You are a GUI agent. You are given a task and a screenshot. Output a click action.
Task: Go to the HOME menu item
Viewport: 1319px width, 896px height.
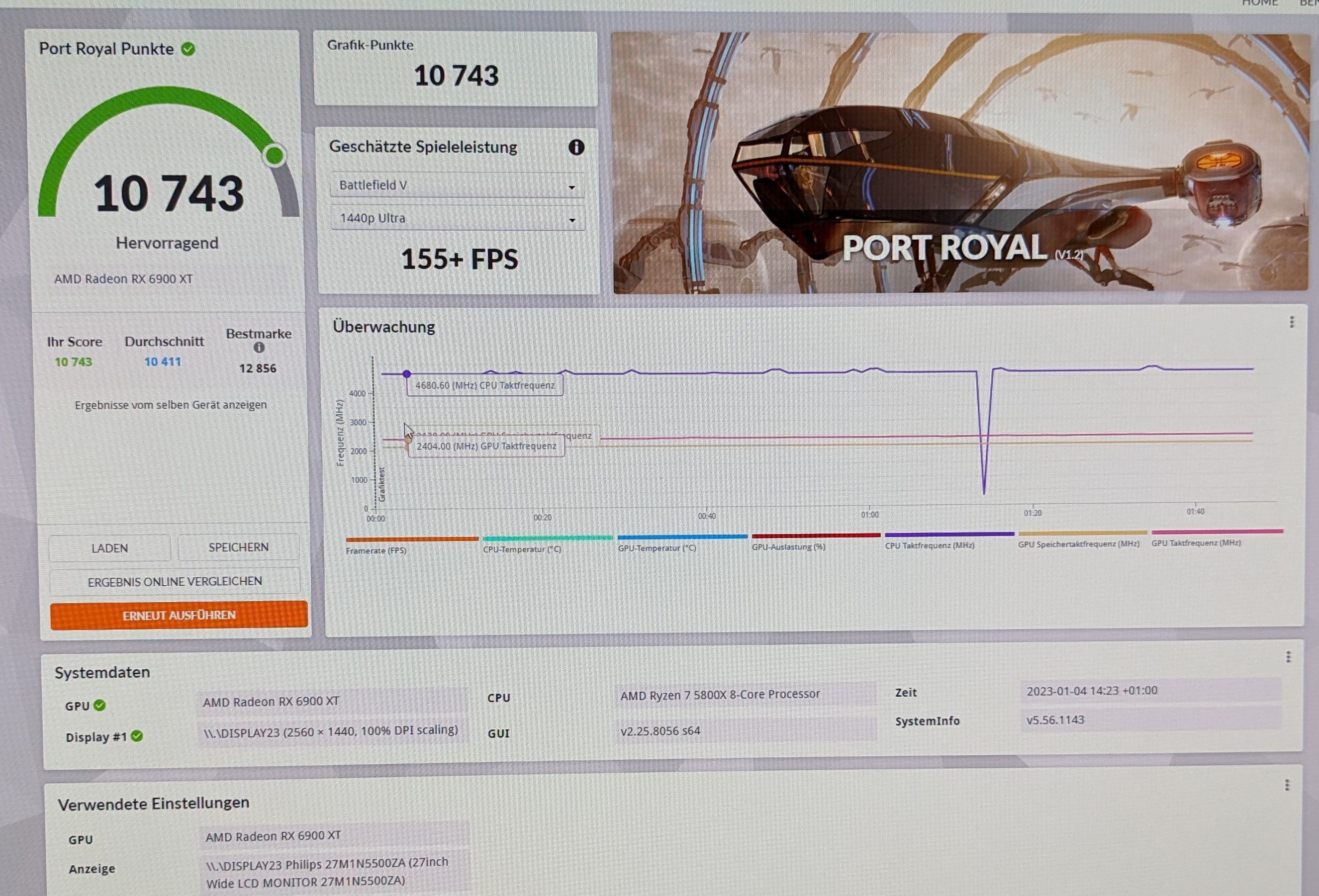tap(1259, 3)
